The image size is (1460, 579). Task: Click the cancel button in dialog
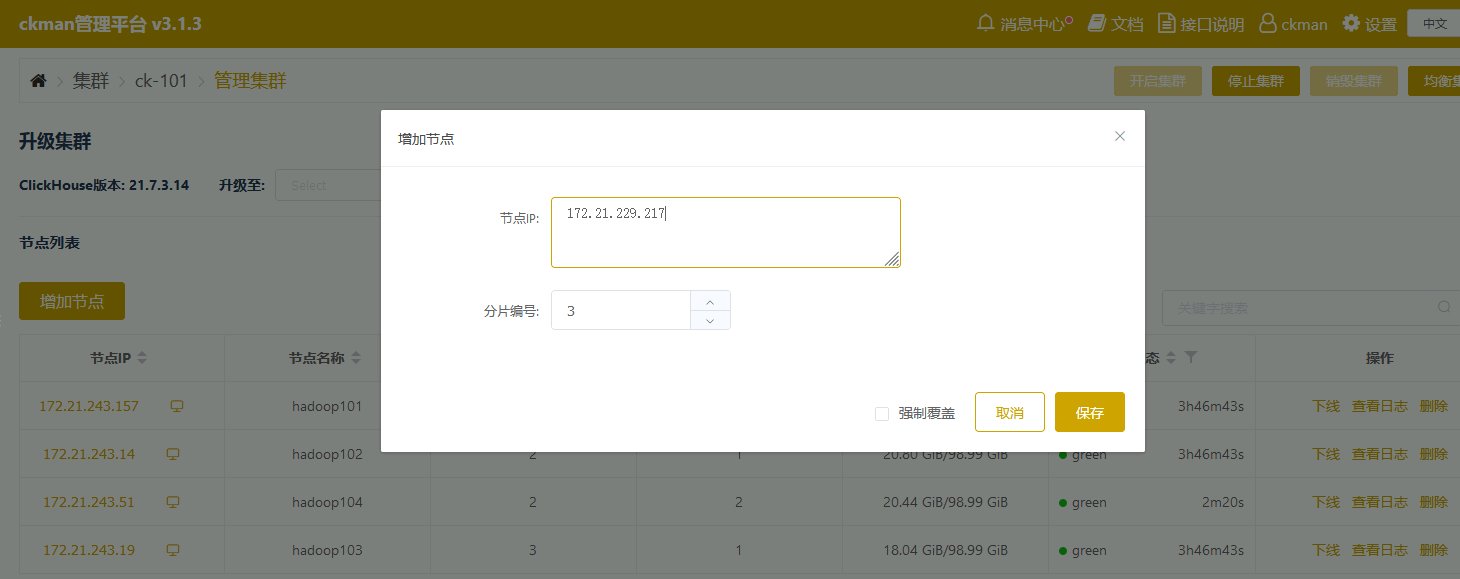tap(1010, 412)
